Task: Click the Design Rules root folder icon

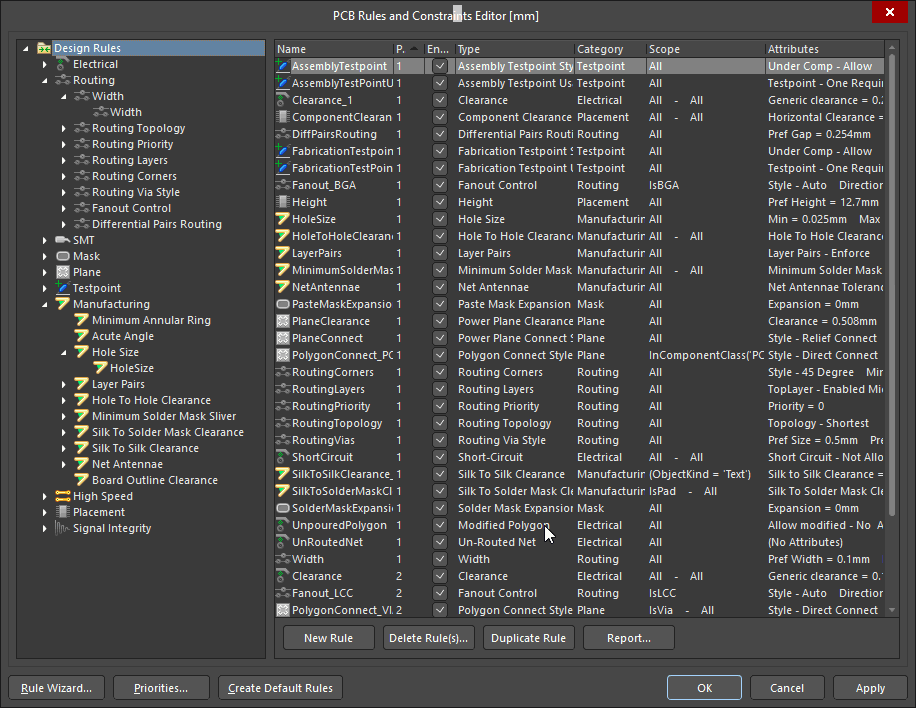Action: click(44, 48)
